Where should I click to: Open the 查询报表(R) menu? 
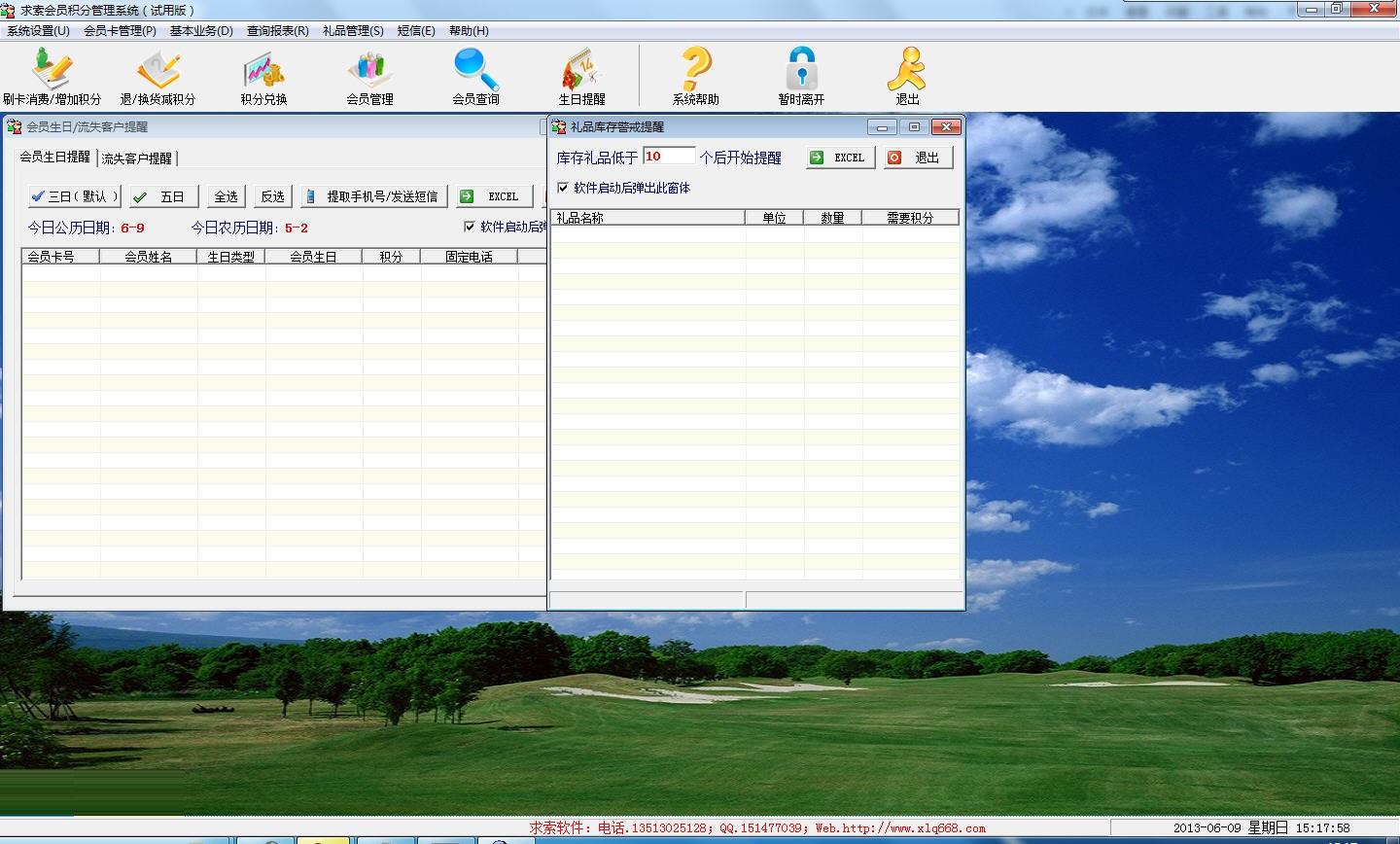pyautogui.click(x=277, y=31)
